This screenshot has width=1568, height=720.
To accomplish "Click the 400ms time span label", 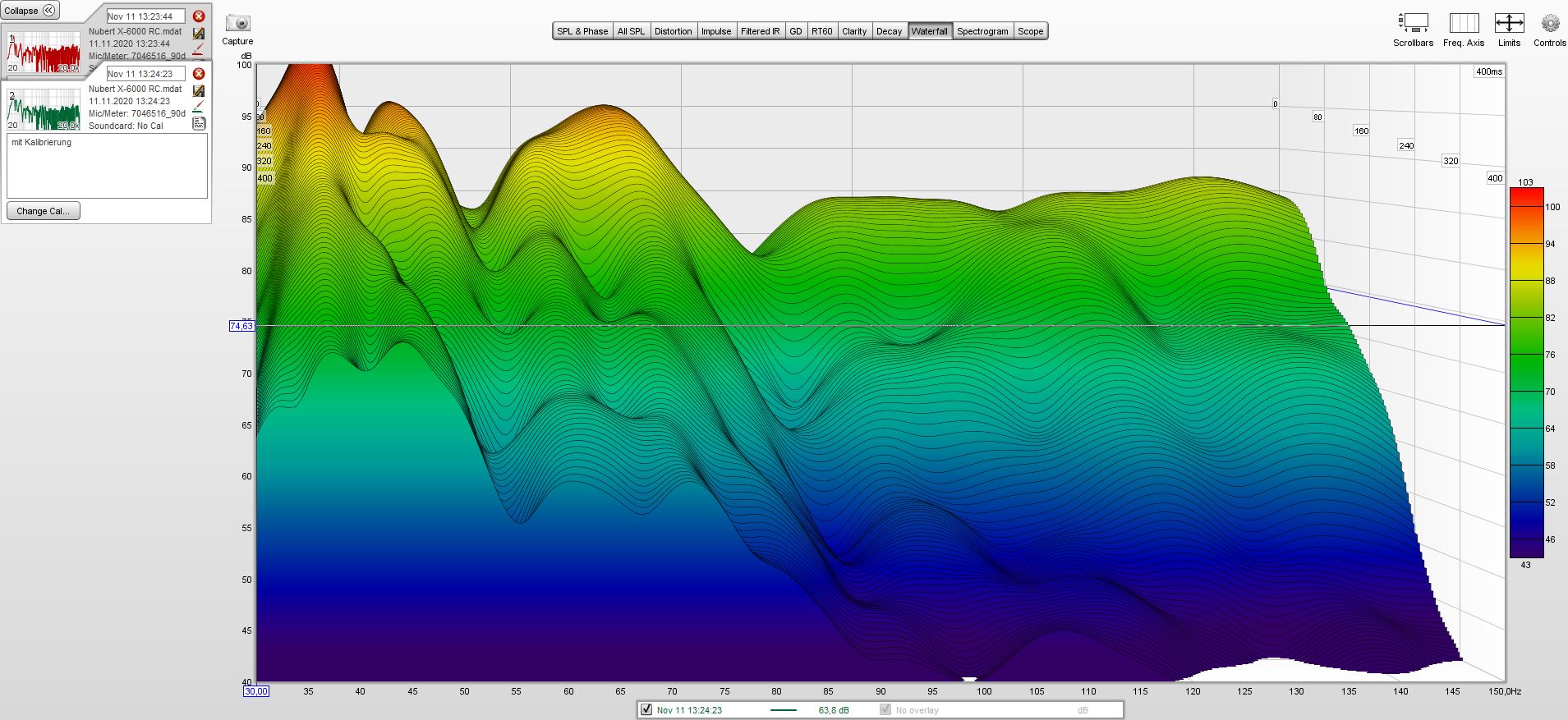I will point(1489,71).
